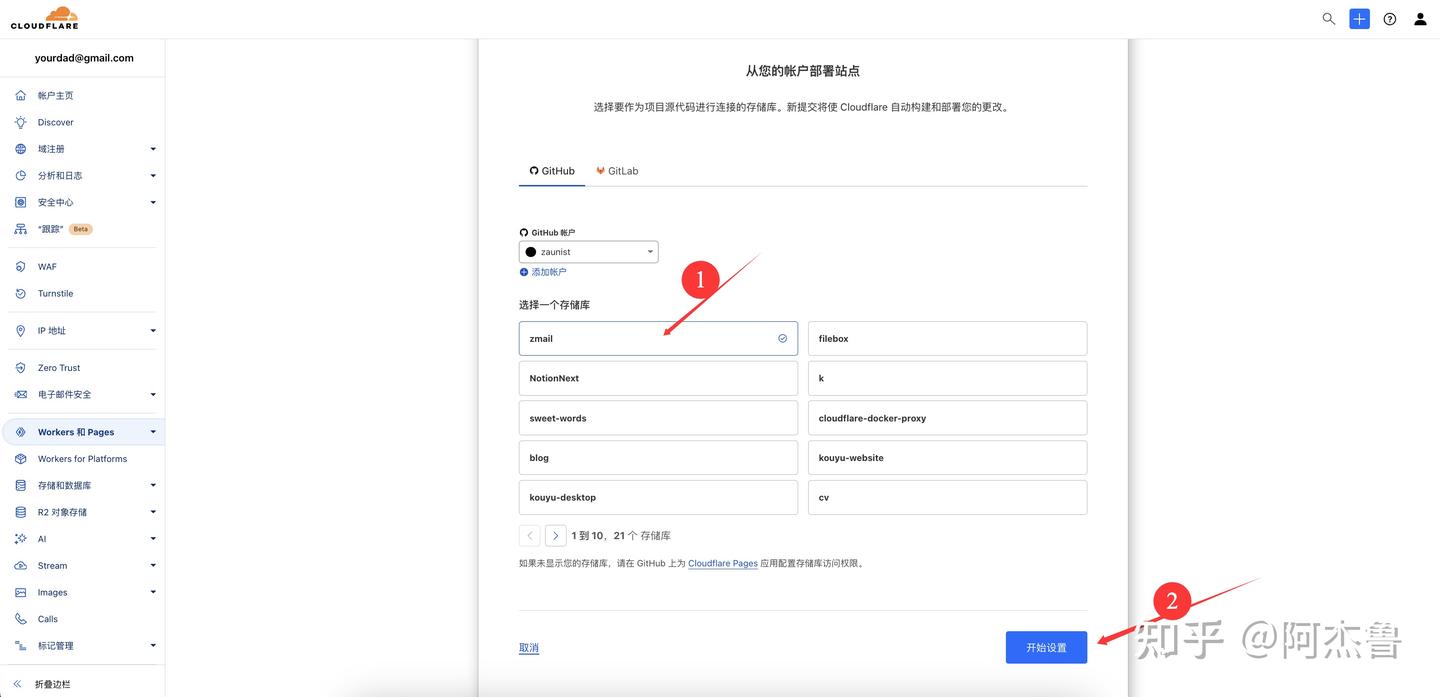This screenshot has height=697, width=1440.
Task: Click the Cloudflare logo
Action: 44,17
